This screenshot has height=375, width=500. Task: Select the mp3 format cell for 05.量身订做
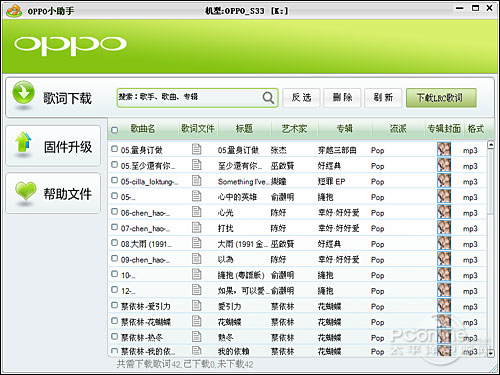pos(470,151)
